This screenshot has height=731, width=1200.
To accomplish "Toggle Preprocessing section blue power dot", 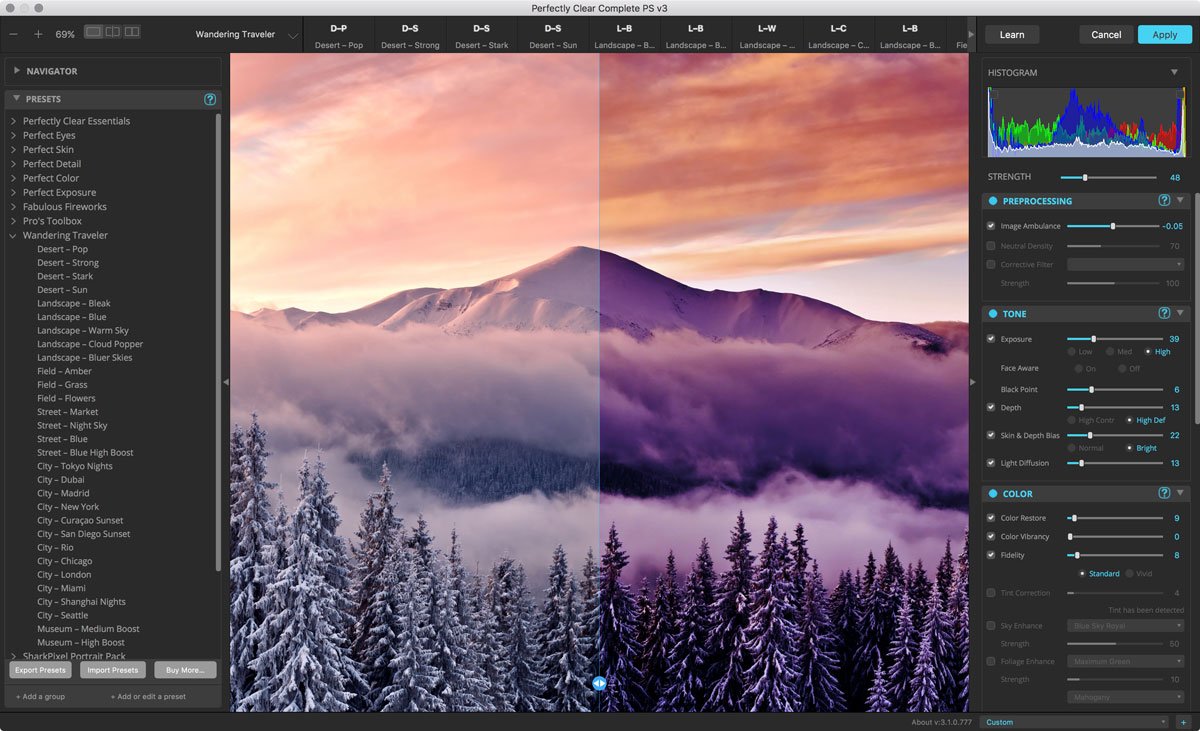I will pos(993,201).
